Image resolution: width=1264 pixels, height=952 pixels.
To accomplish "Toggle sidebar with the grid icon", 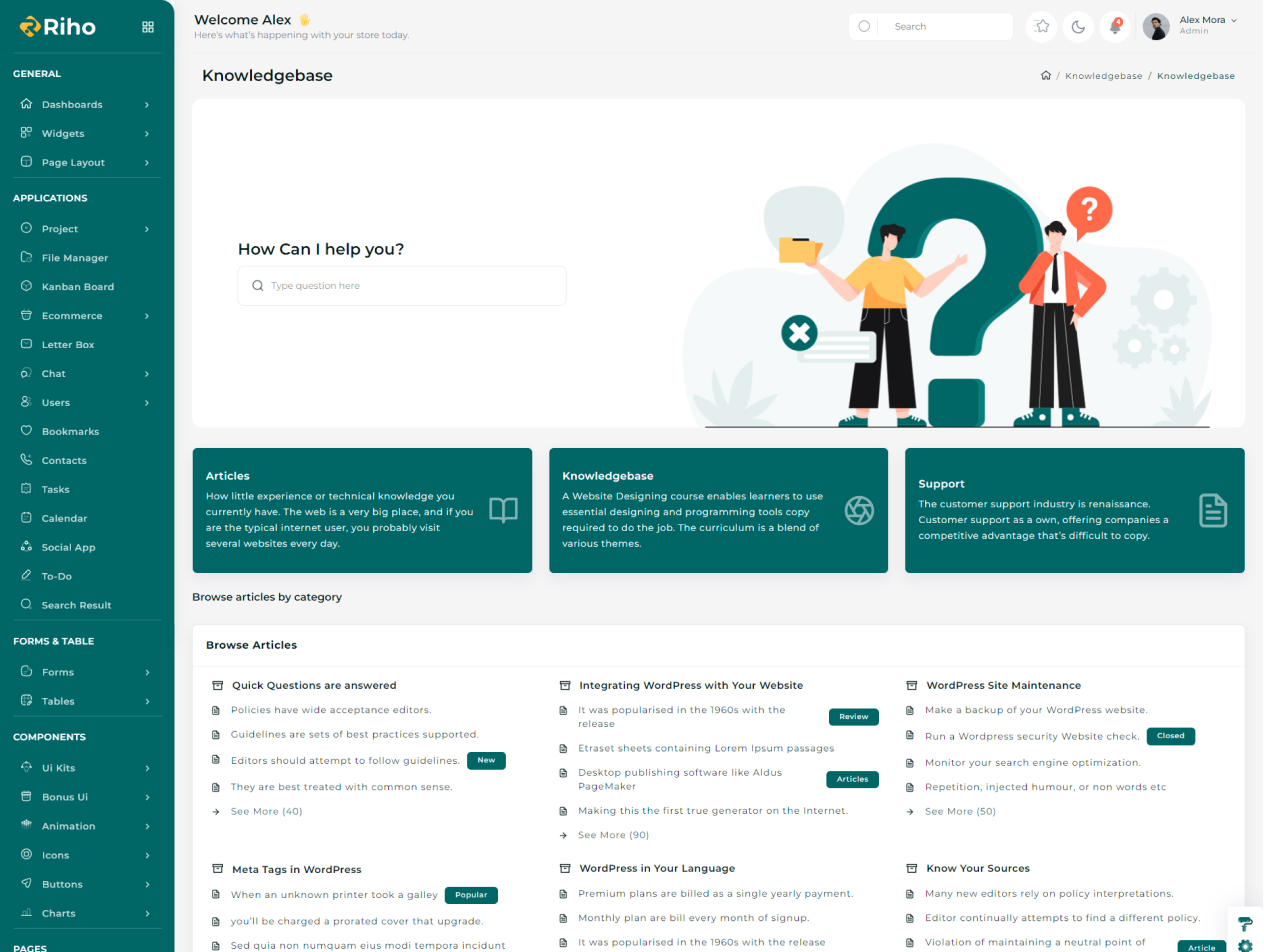I will coord(148,27).
